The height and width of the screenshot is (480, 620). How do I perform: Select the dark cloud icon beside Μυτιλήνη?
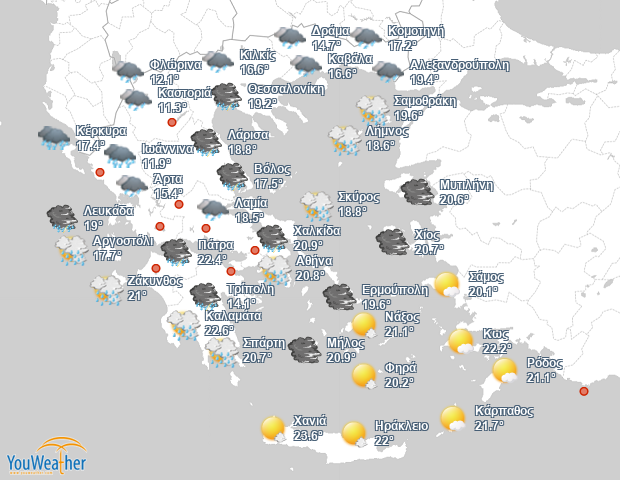pyautogui.click(x=416, y=192)
